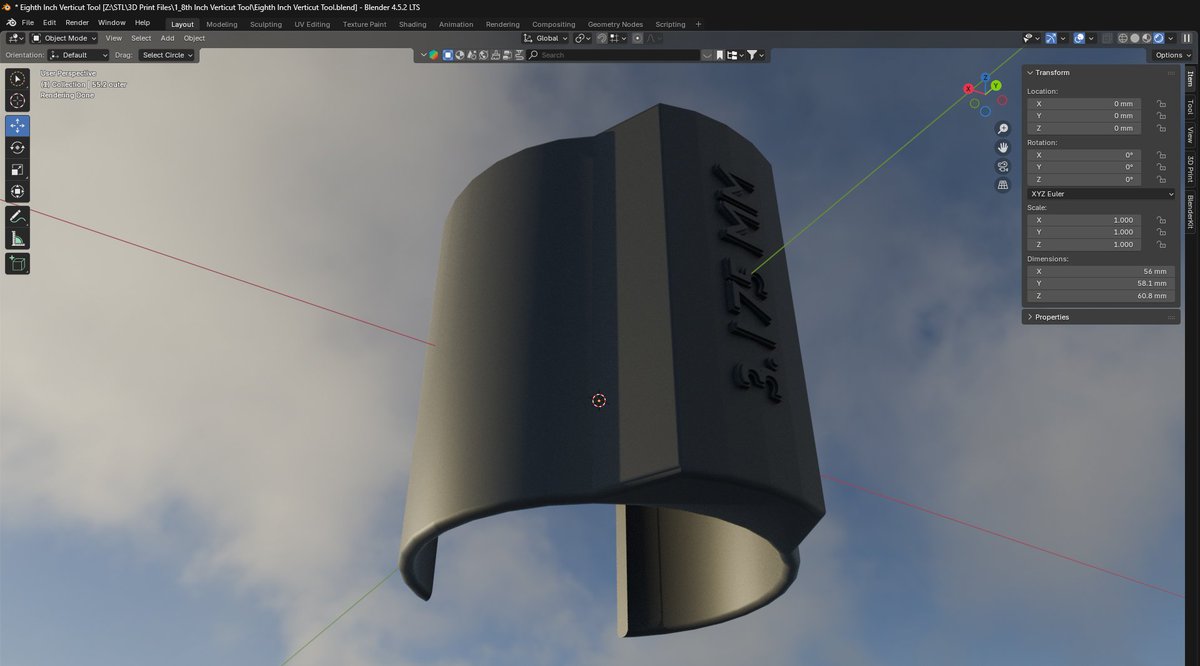The image size is (1200, 666).
Task: Open the viewport Object menu
Action: coord(194,38)
